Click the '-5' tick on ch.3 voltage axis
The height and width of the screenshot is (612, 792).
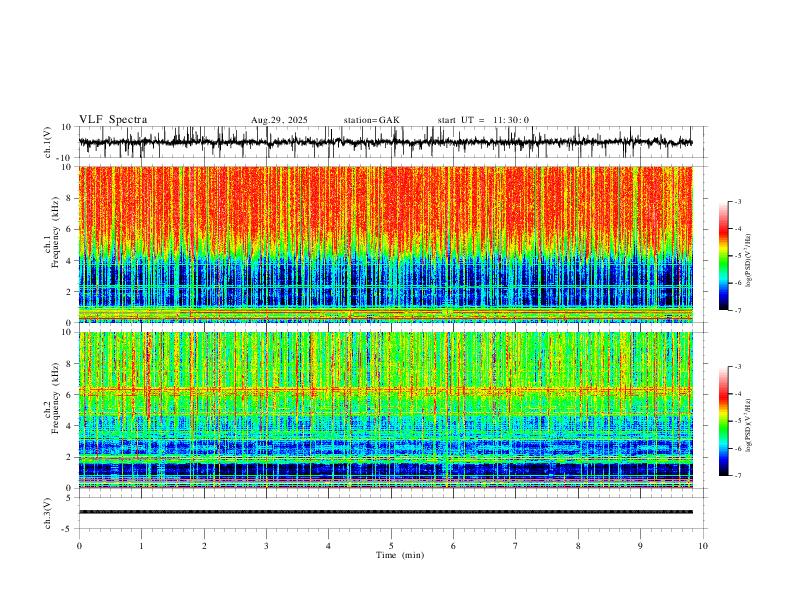pyautogui.click(x=68, y=529)
